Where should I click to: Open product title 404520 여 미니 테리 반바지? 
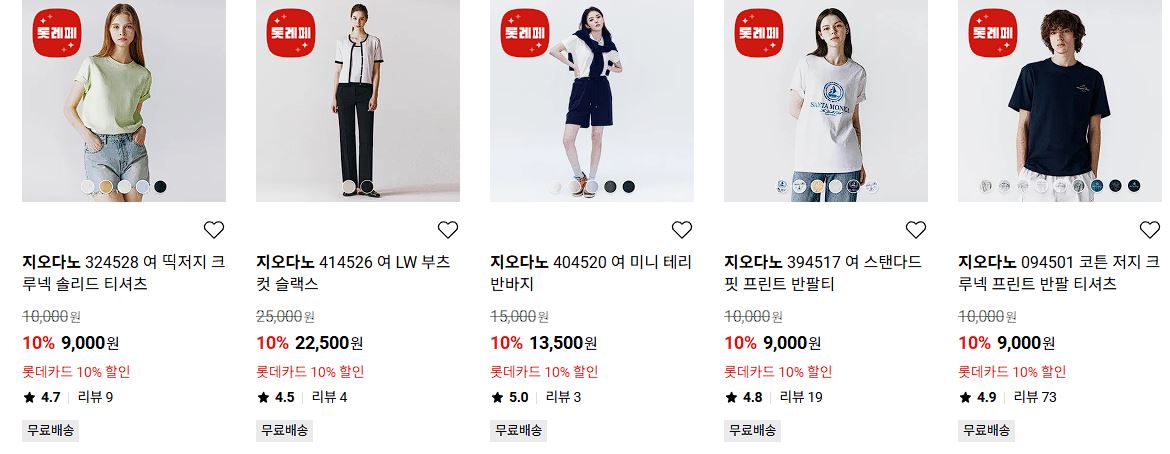pos(591,273)
